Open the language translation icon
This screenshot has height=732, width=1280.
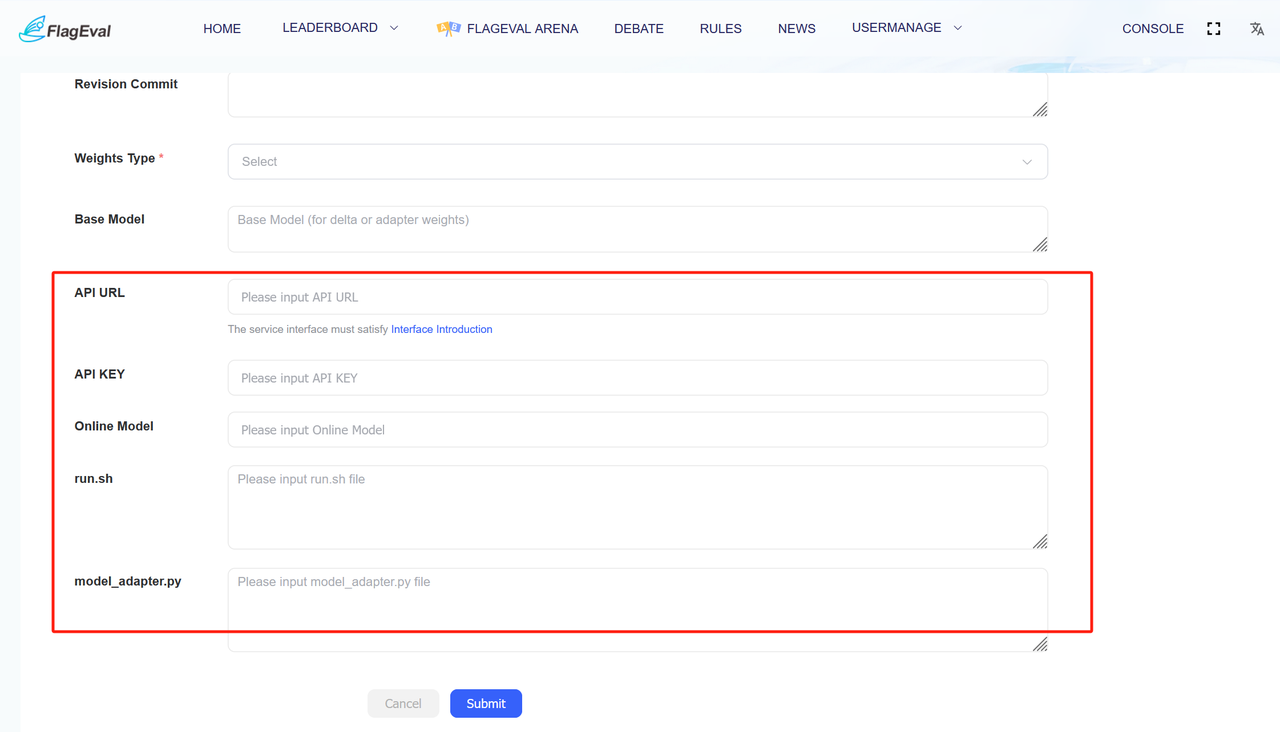coord(1257,29)
